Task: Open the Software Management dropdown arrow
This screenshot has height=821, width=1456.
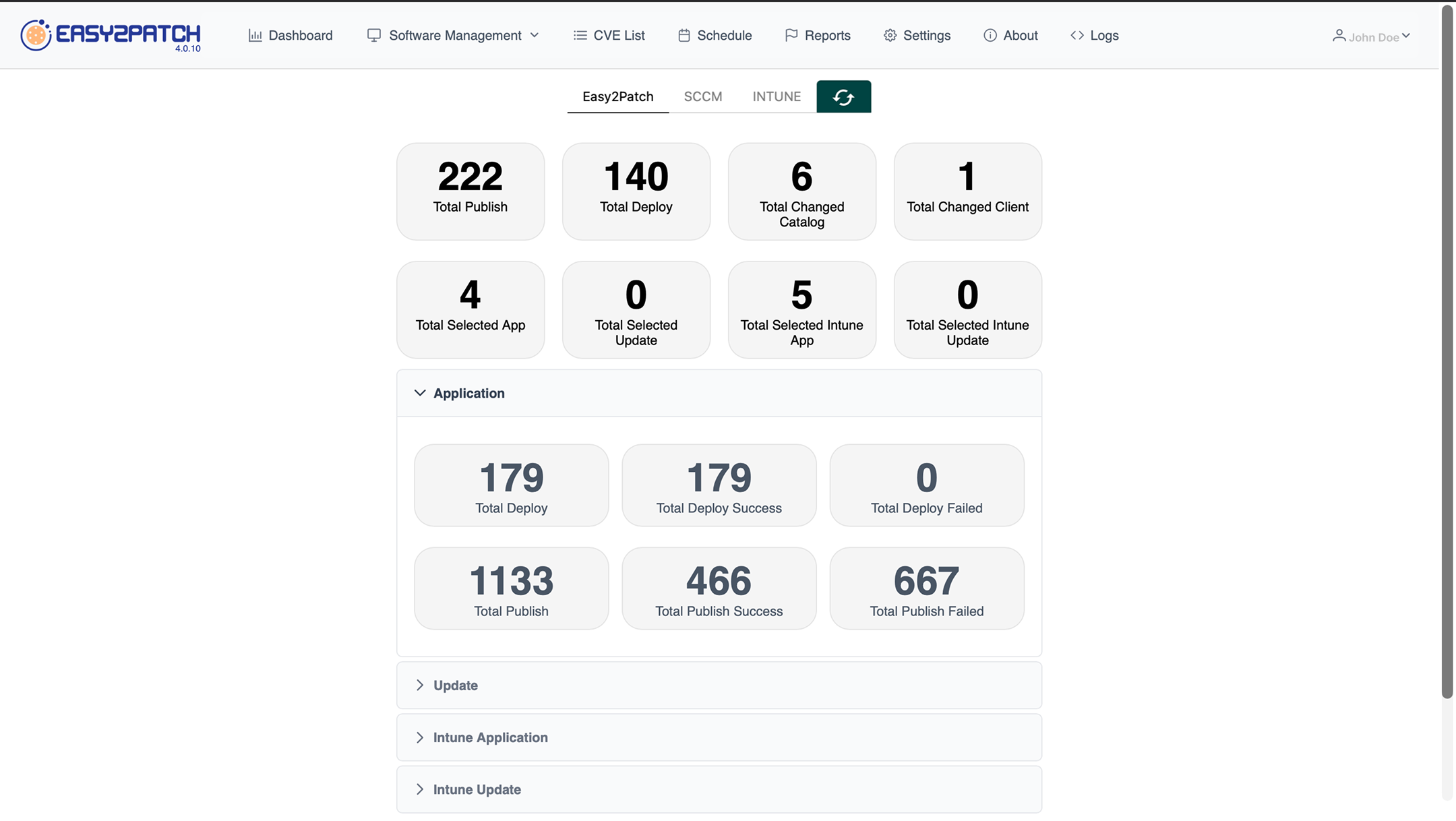Action: (x=535, y=35)
